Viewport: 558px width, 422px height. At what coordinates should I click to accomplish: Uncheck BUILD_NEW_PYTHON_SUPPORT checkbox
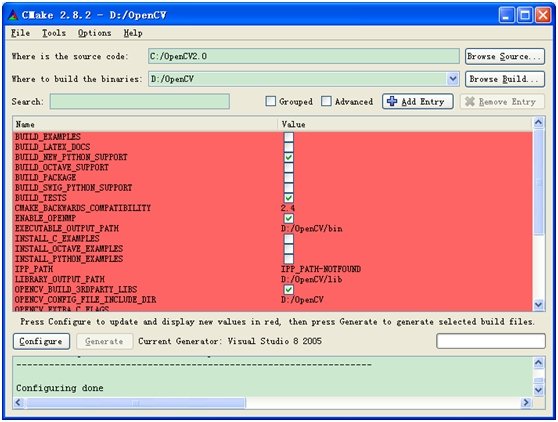tap(289, 157)
